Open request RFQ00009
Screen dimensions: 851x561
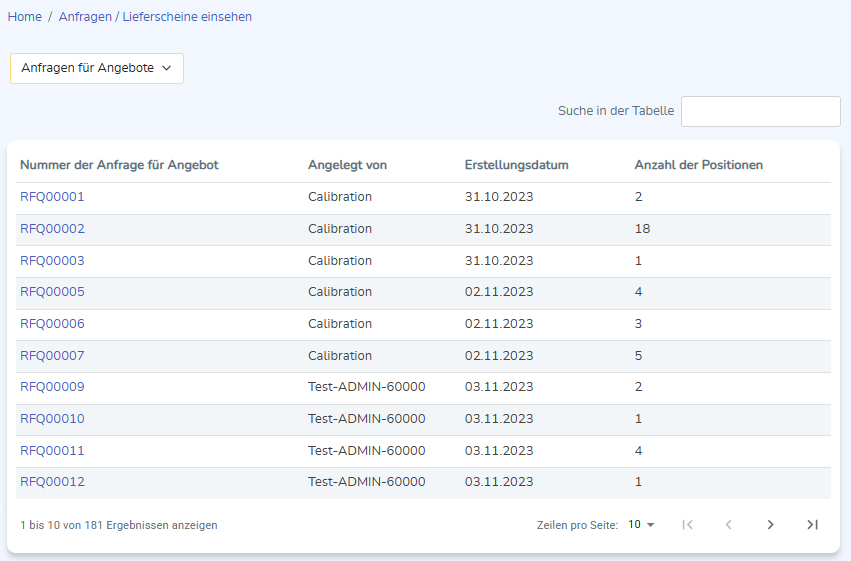[52, 387]
